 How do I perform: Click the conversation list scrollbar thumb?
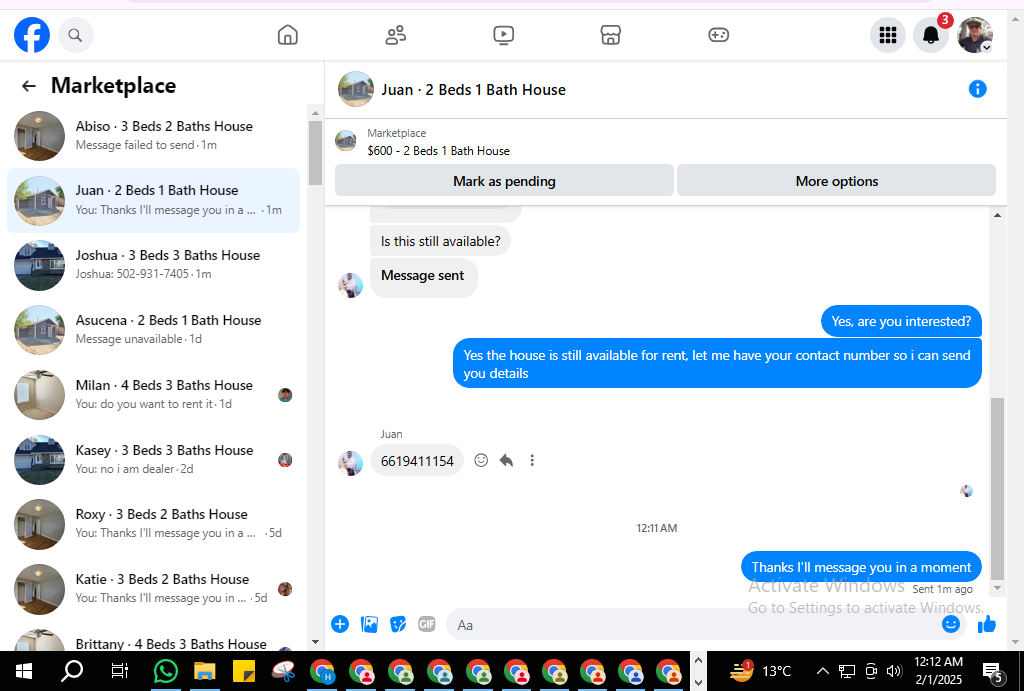[x=315, y=153]
